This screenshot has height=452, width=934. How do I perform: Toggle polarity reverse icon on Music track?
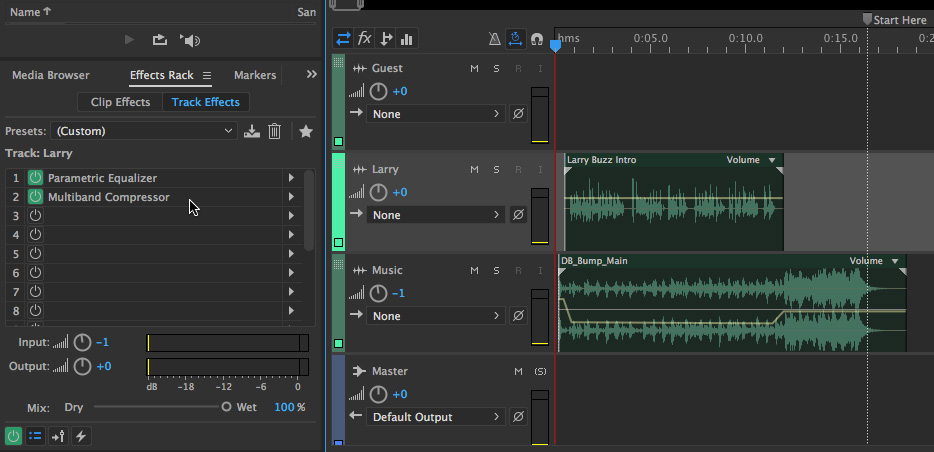click(x=518, y=316)
